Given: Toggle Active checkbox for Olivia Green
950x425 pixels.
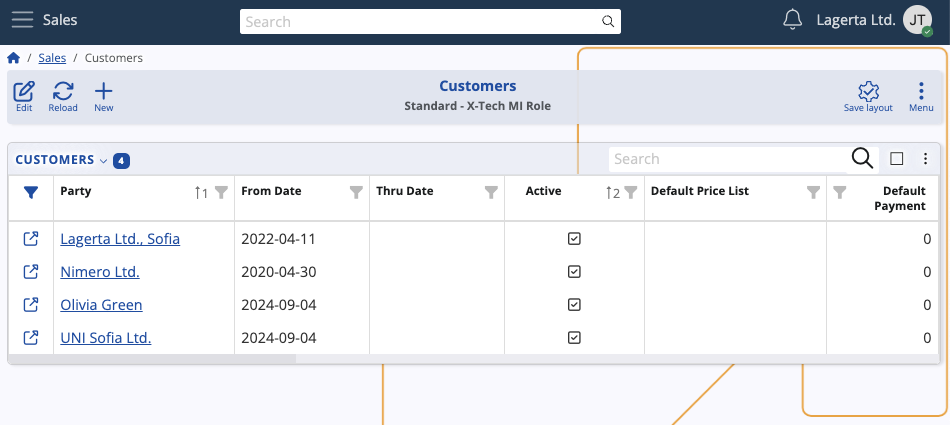Looking at the screenshot, I should click(574, 304).
